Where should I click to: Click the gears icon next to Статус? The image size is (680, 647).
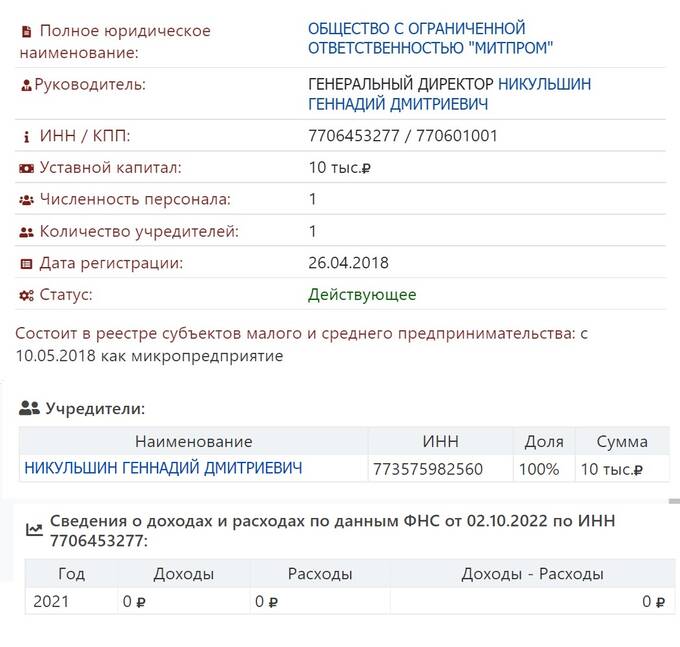point(26,296)
